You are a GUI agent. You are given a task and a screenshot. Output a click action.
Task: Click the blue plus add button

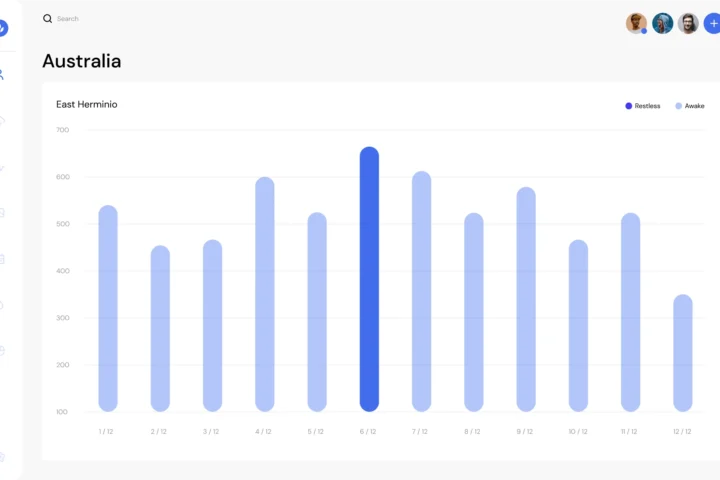click(711, 24)
